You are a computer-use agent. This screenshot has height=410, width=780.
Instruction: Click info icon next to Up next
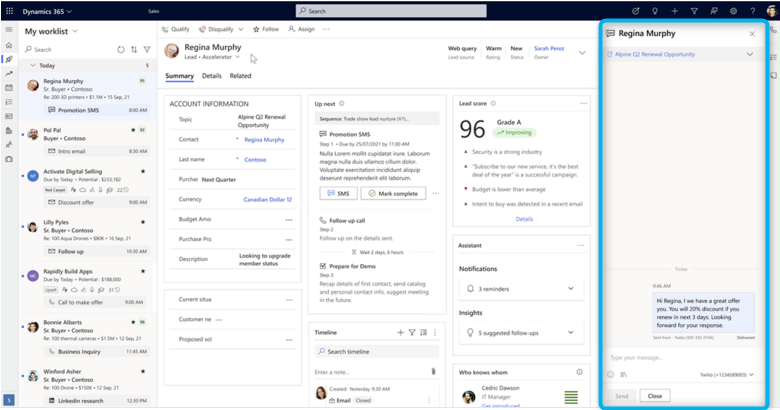point(342,103)
